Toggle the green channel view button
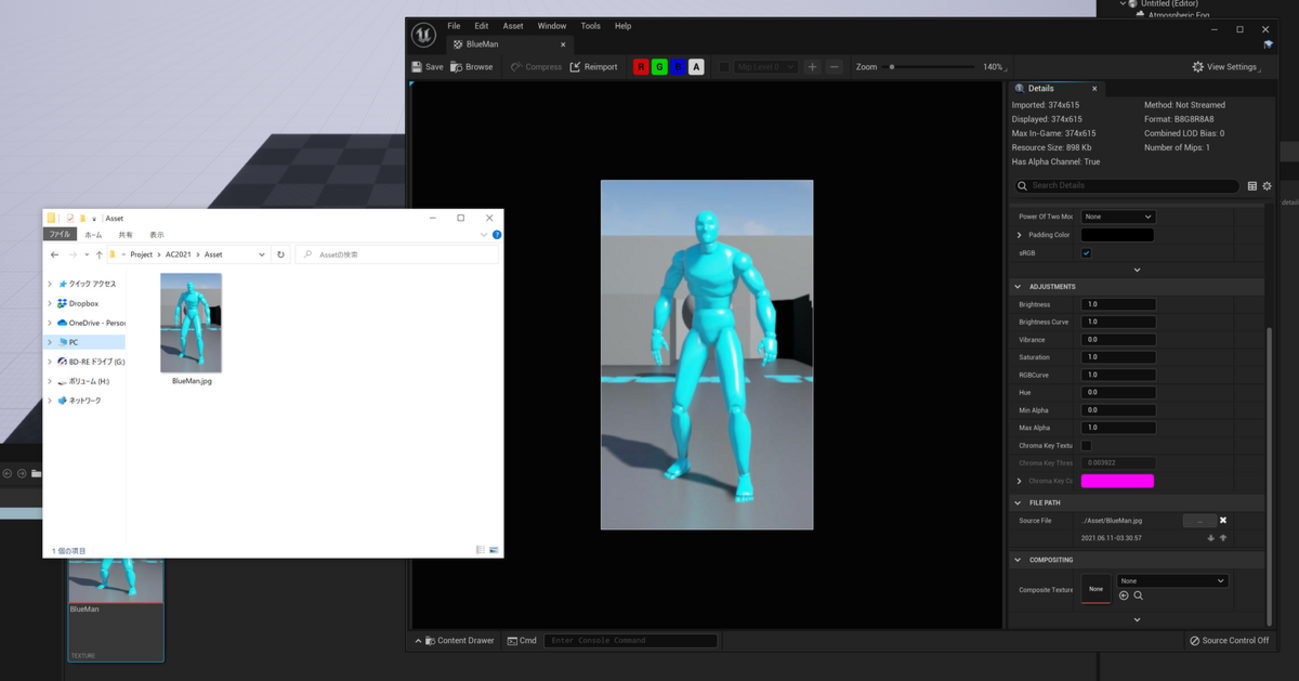Viewport: 1299px width, 681px height. point(659,67)
